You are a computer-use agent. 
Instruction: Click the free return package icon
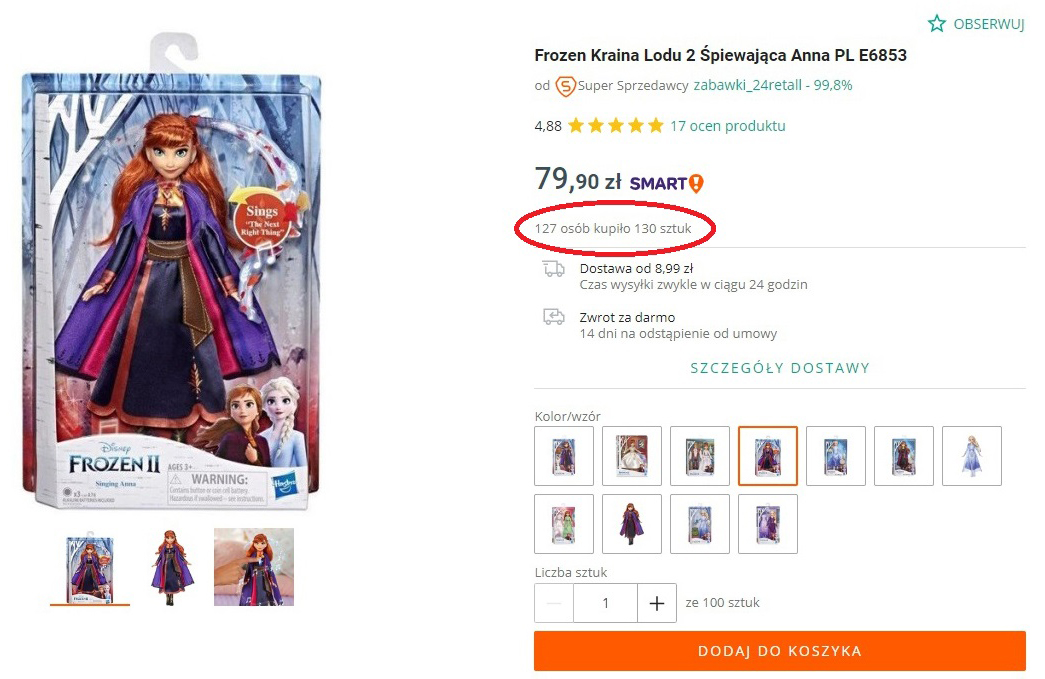coord(553,317)
